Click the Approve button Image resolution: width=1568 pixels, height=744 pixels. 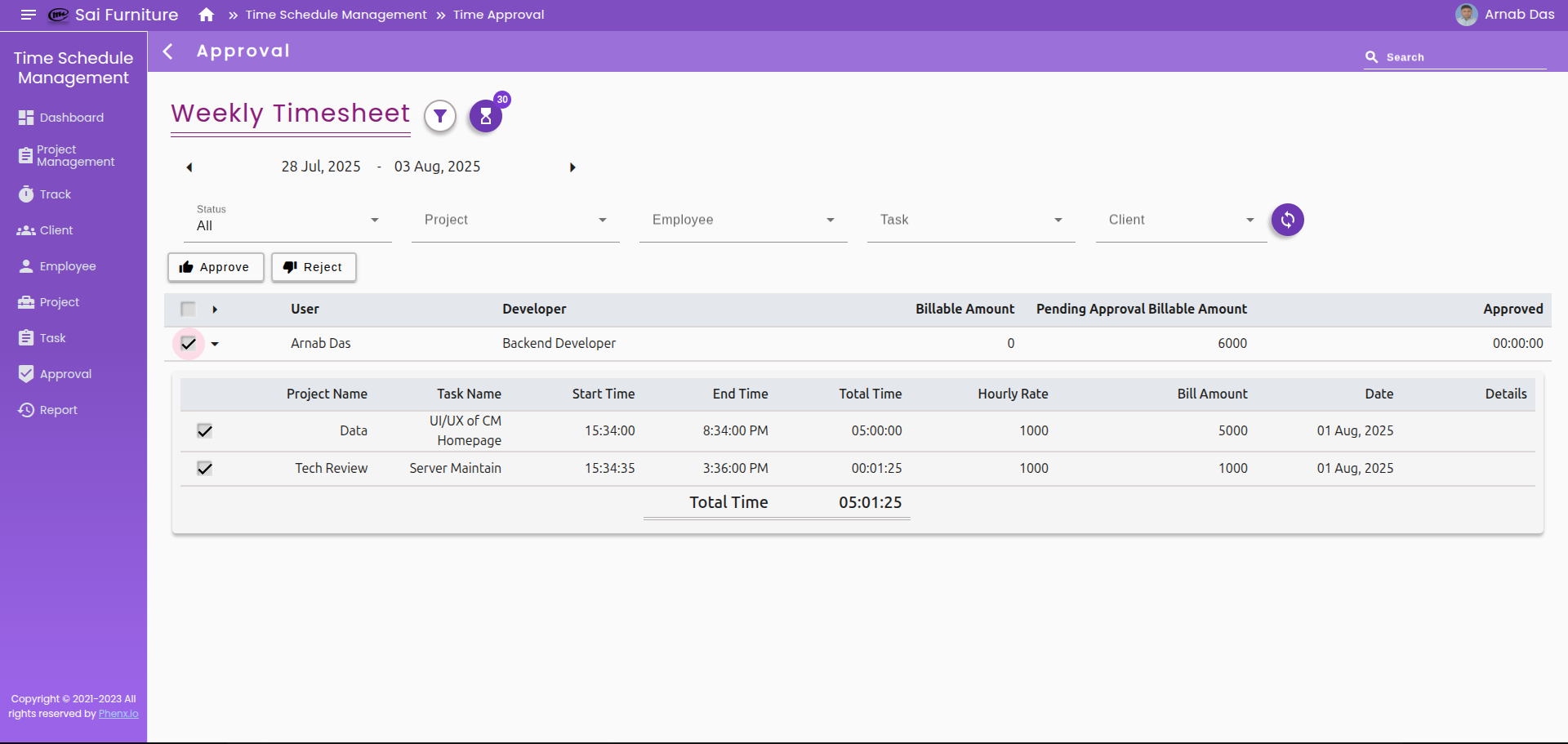216,267
